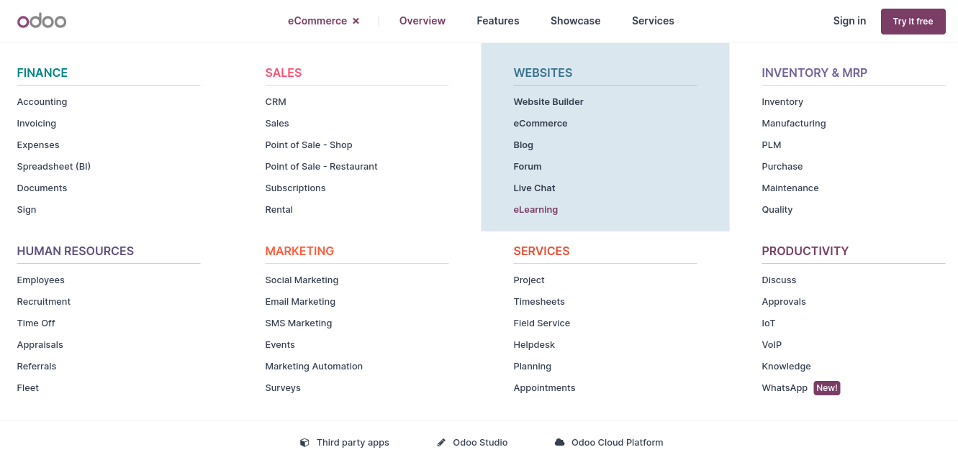
Task: Open the Accounting app link
Action: pos(42,102)
